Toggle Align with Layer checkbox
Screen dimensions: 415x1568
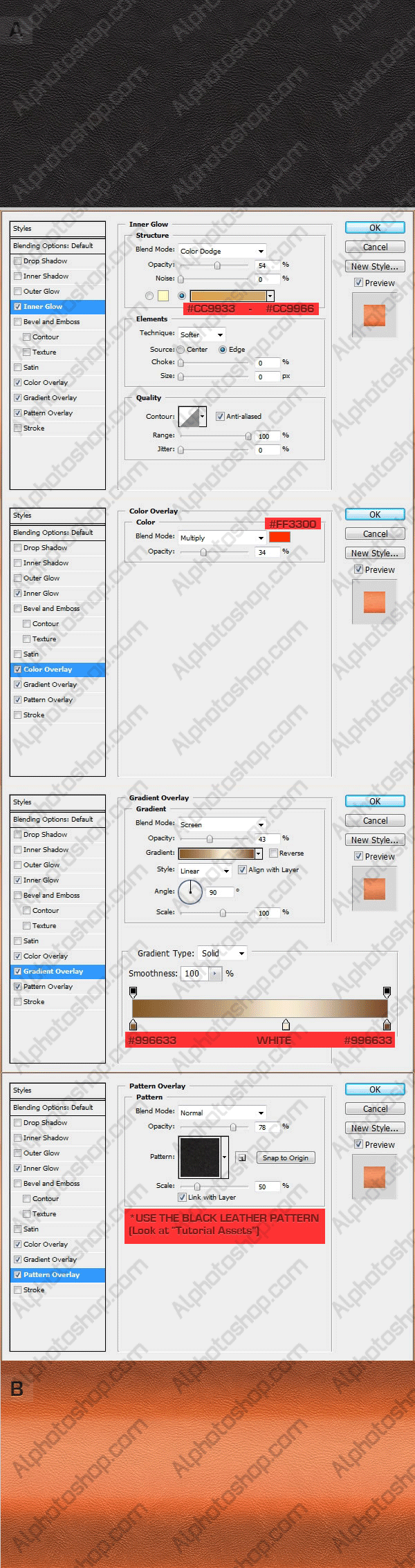tap(242, 869)
